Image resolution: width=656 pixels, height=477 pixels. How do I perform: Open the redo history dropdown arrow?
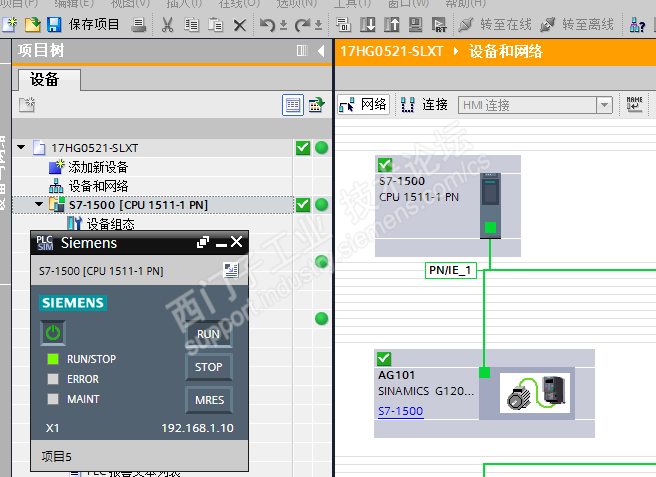click(x=318, y=26)
